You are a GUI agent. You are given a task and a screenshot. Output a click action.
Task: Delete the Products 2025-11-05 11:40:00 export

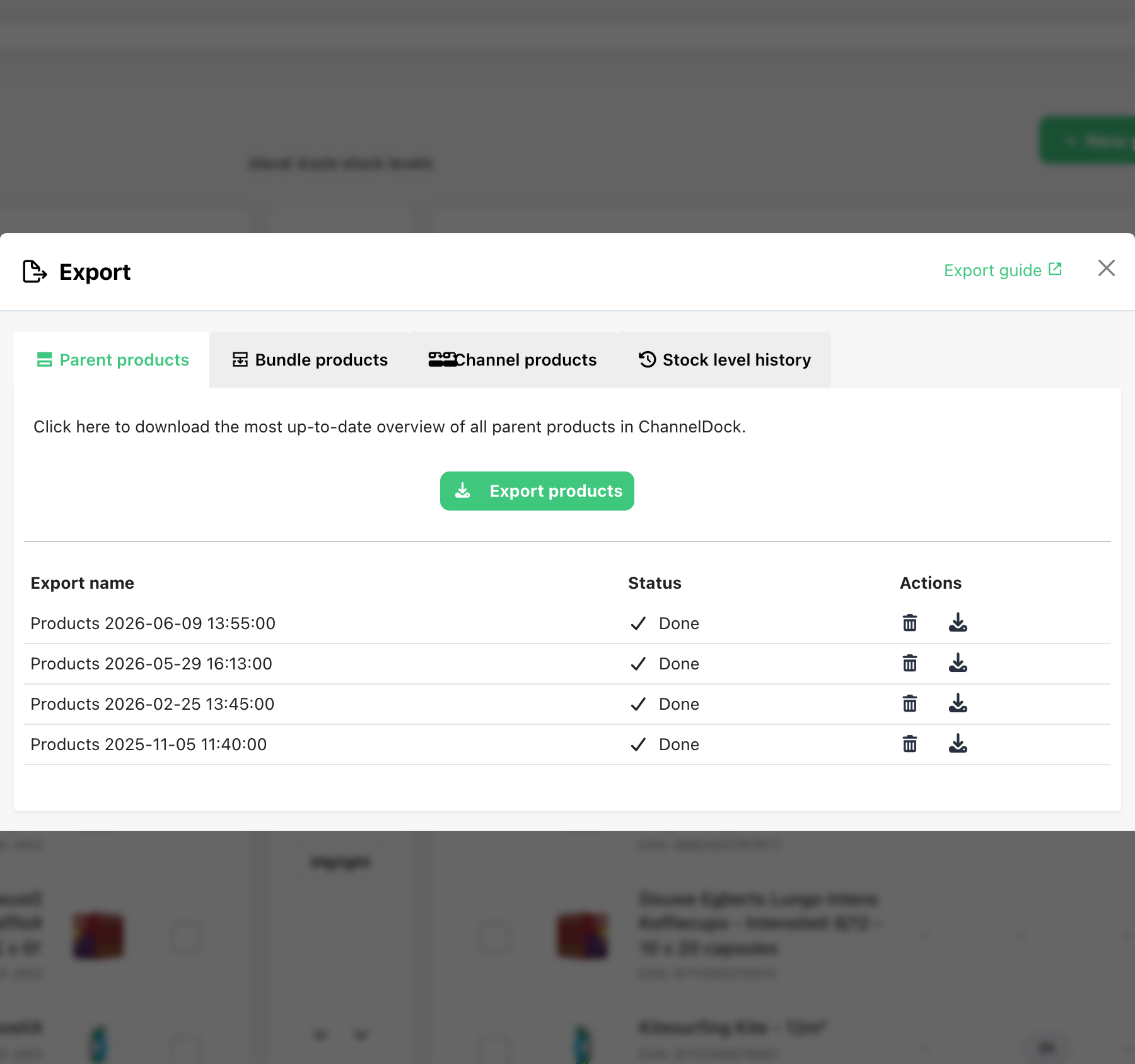point(909,744)
